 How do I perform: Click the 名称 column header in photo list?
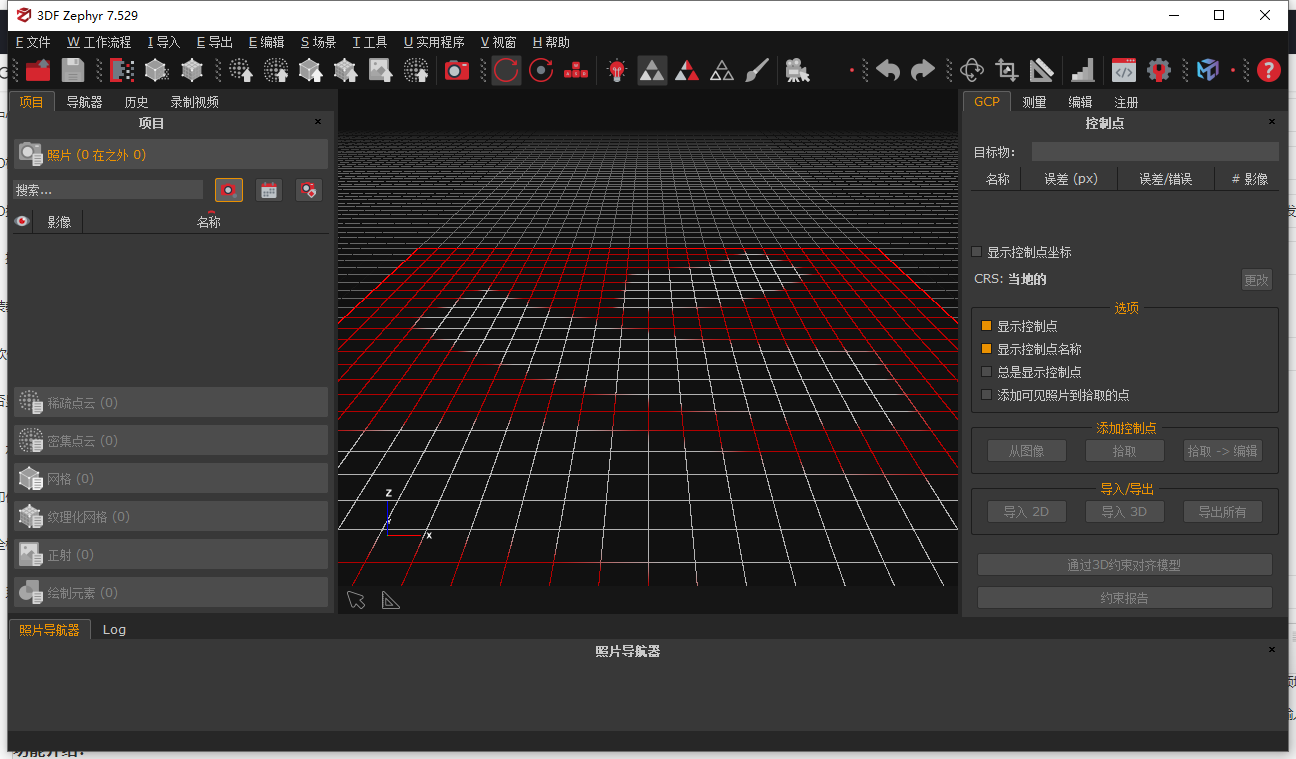click(x=208, y=222)
